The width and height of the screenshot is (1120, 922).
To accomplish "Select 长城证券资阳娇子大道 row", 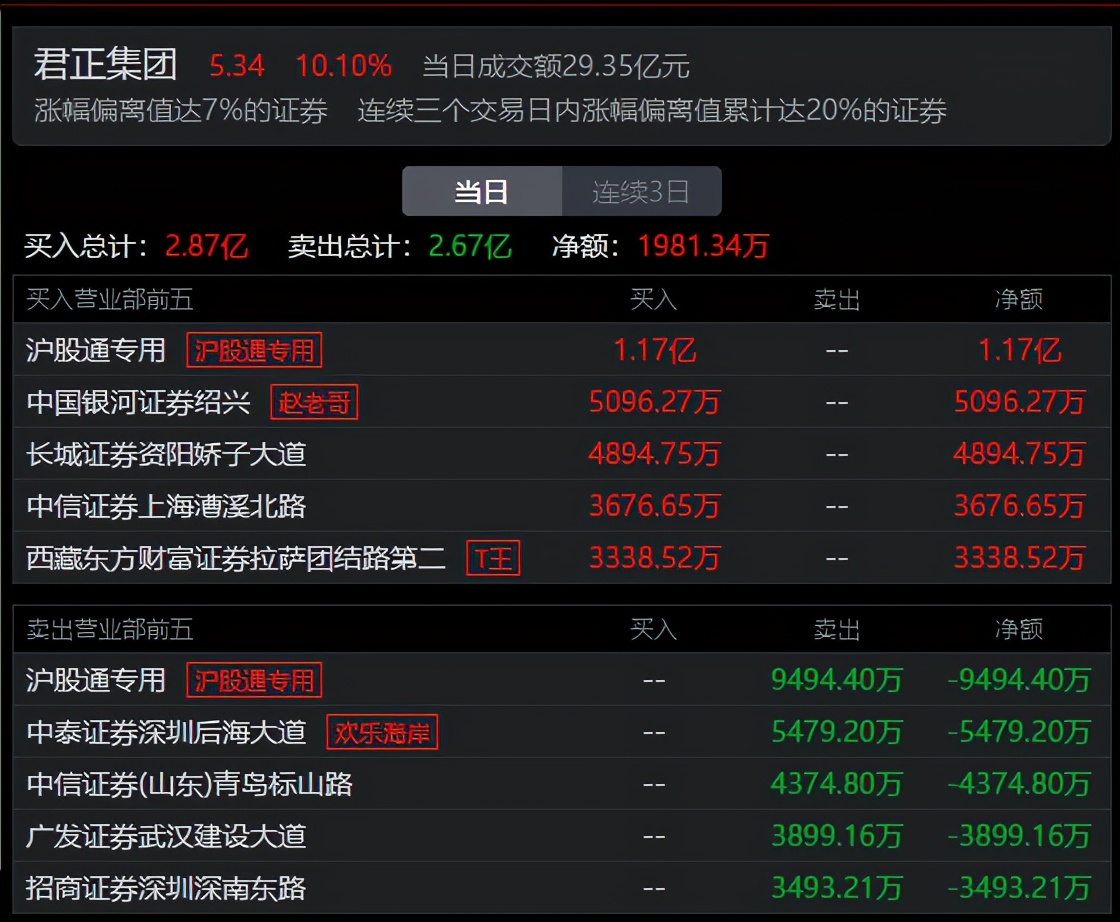I will tap(561, 454).
